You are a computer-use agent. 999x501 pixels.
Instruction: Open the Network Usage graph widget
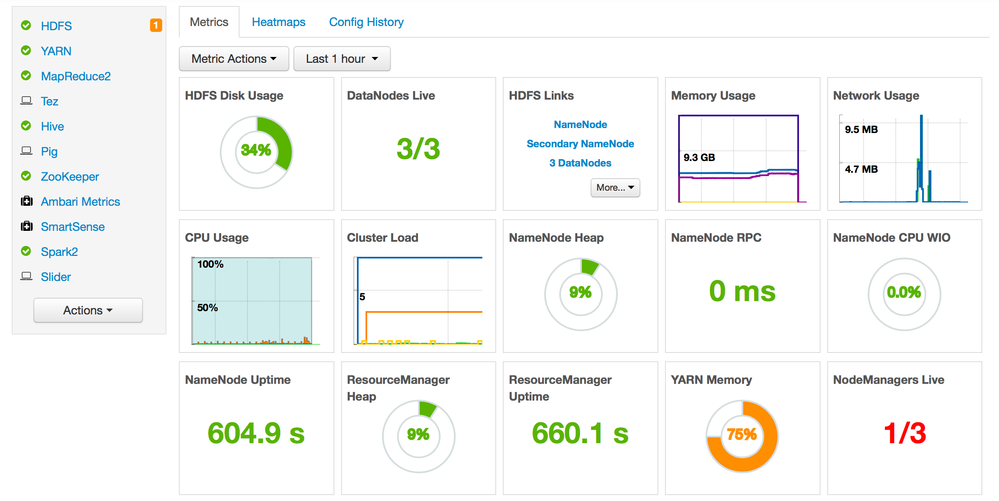pos(904,159)
